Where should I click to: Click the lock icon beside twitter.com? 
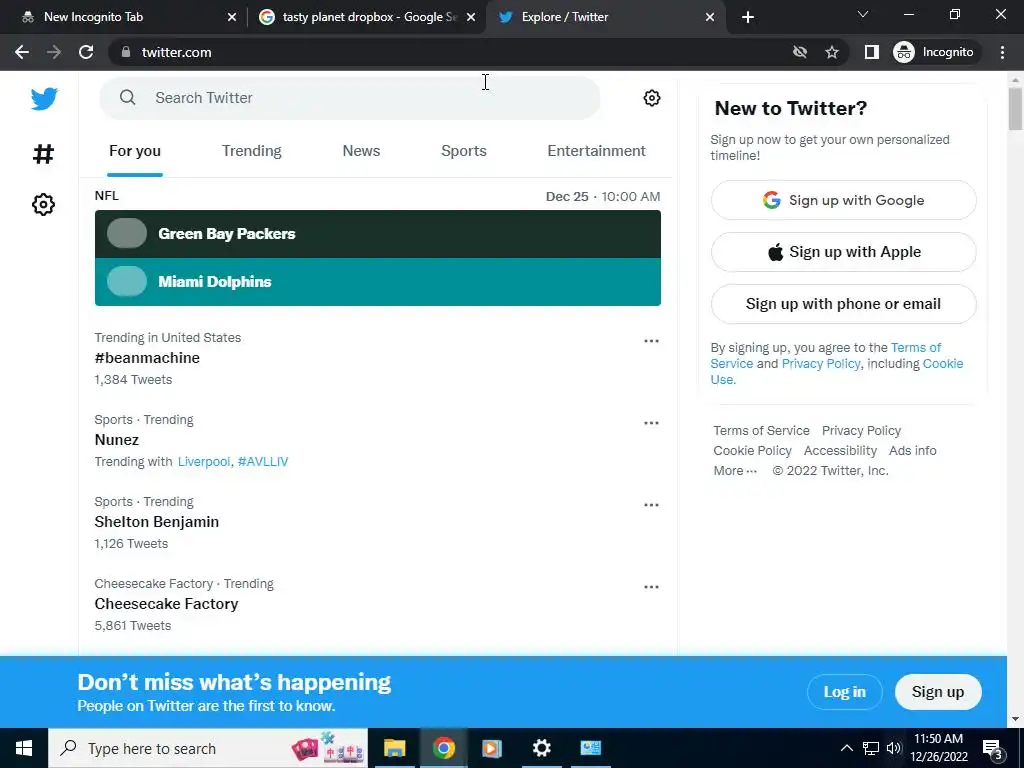pyautogui.click(x=125, y=52)
